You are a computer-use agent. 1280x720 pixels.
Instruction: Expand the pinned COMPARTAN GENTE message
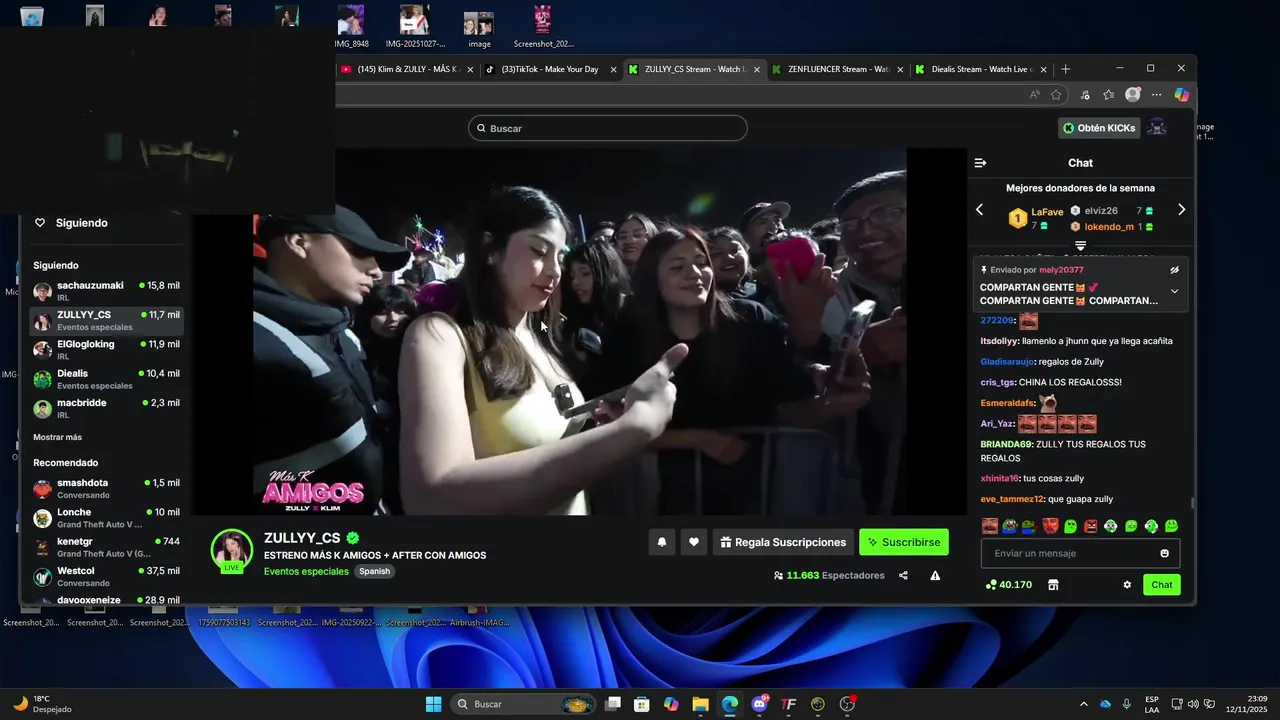coord(1175,291)
